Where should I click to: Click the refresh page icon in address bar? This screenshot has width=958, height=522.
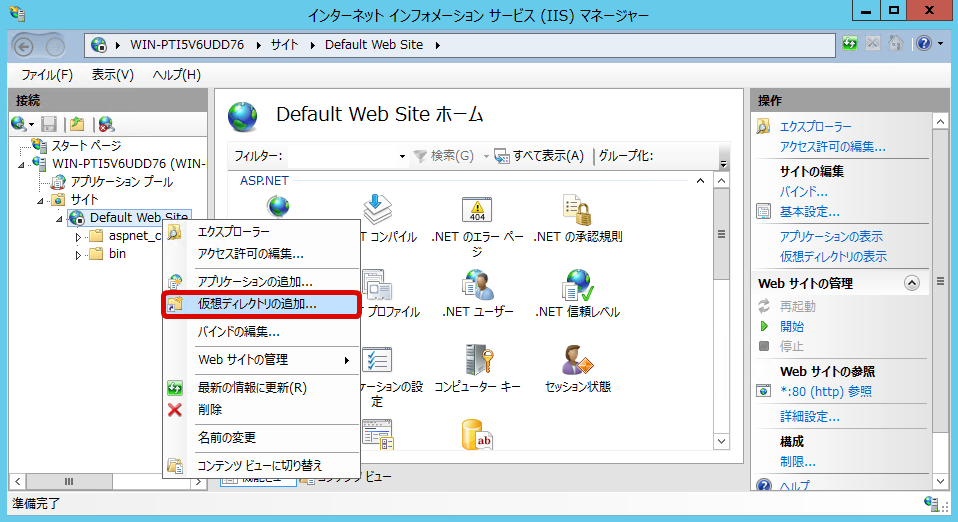pos(850,43)
